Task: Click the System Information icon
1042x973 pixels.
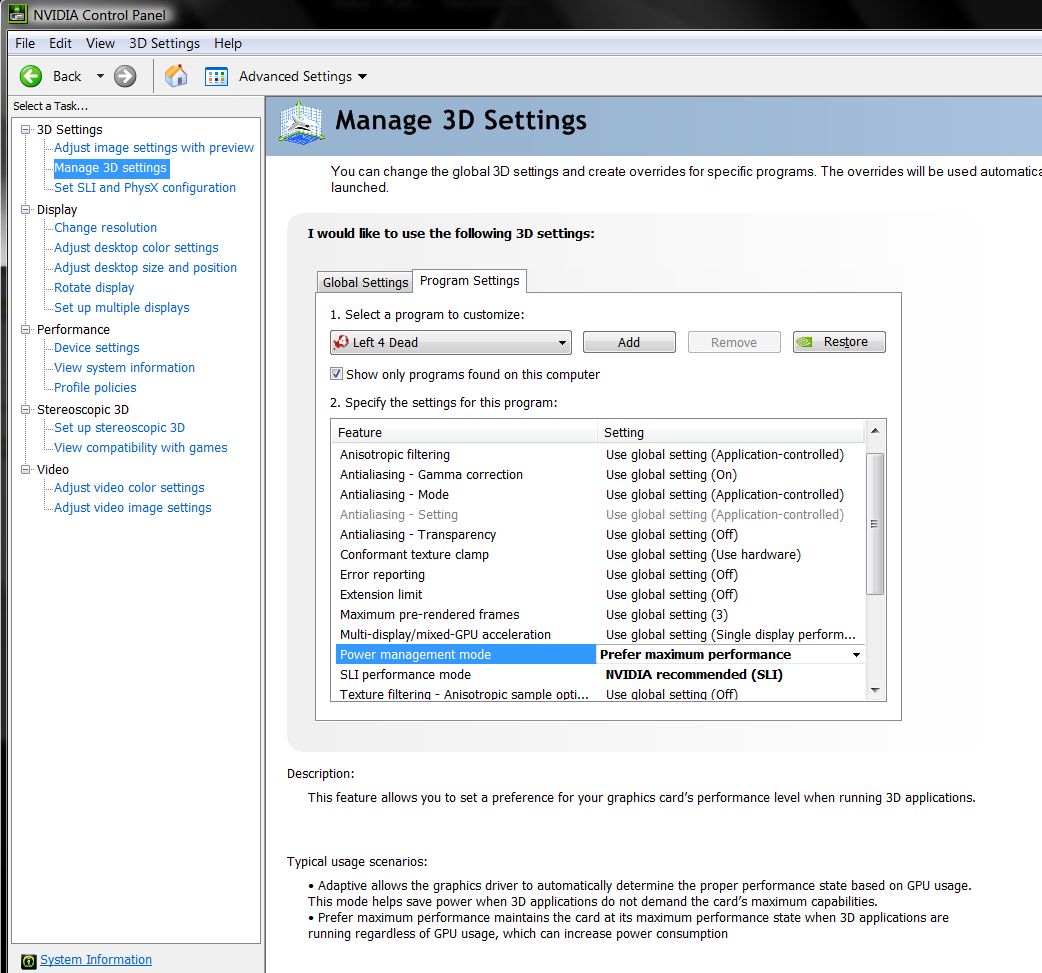Action: [29, 960]
